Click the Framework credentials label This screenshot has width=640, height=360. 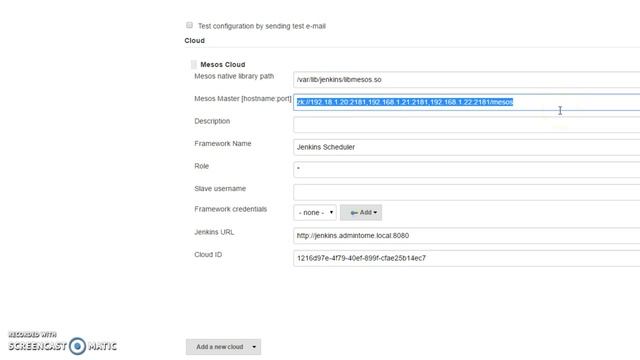231,209
